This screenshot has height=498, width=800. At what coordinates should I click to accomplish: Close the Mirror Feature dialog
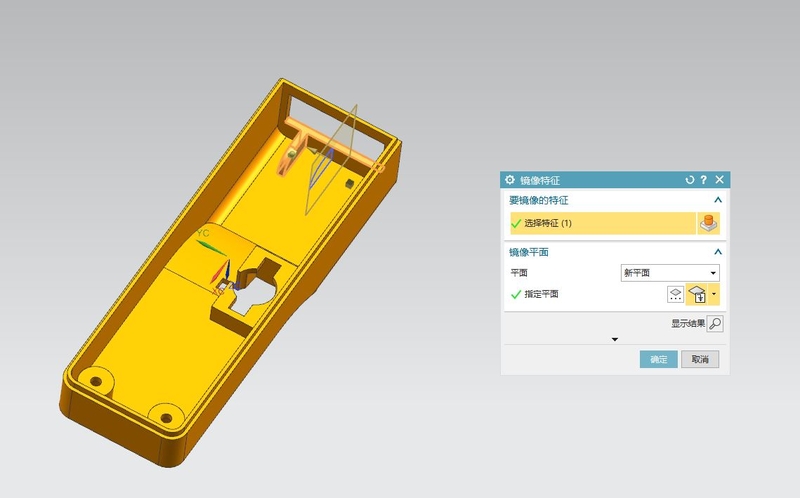tap(719, 180)
